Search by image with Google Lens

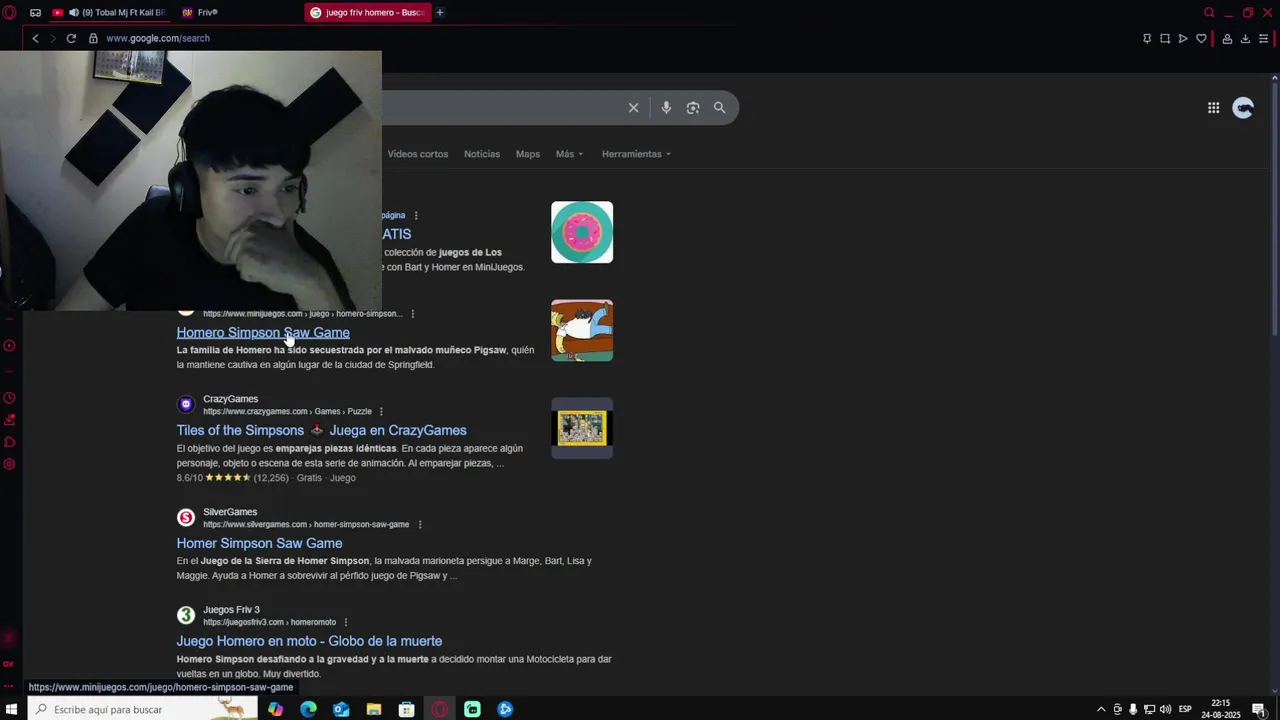(x=693, y=107)
